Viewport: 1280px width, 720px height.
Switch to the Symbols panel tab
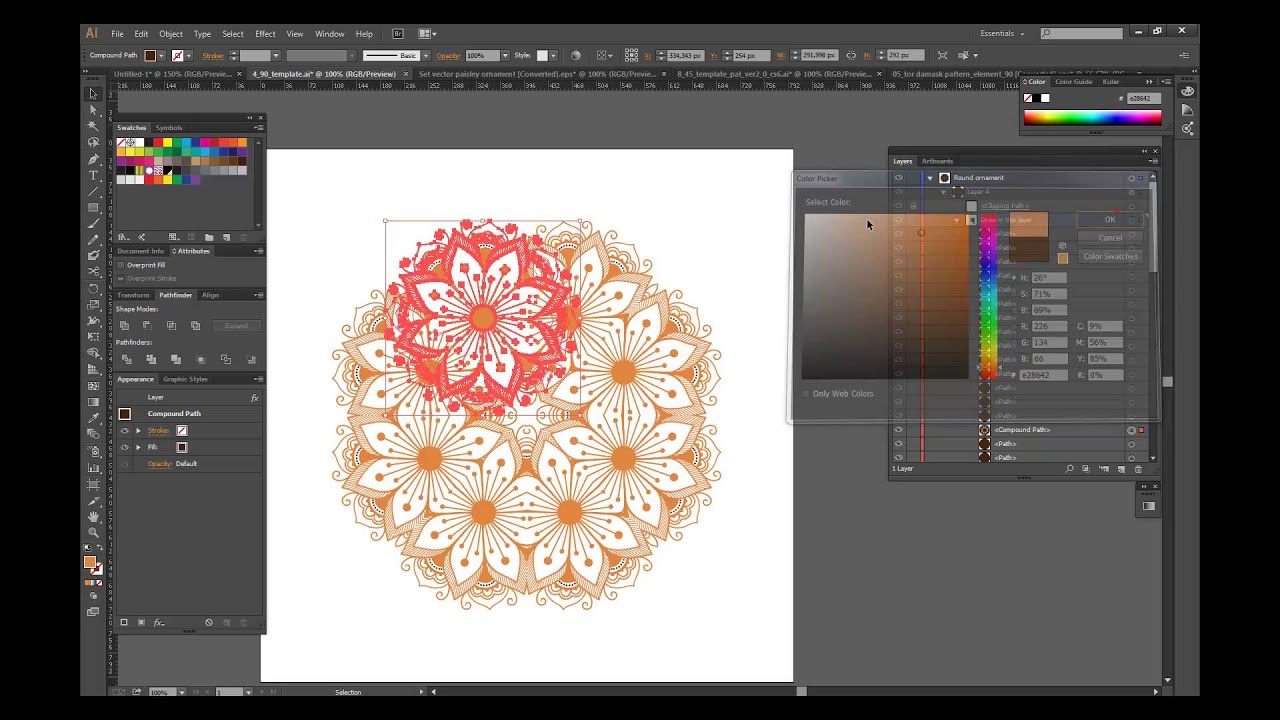click(169, 128)
